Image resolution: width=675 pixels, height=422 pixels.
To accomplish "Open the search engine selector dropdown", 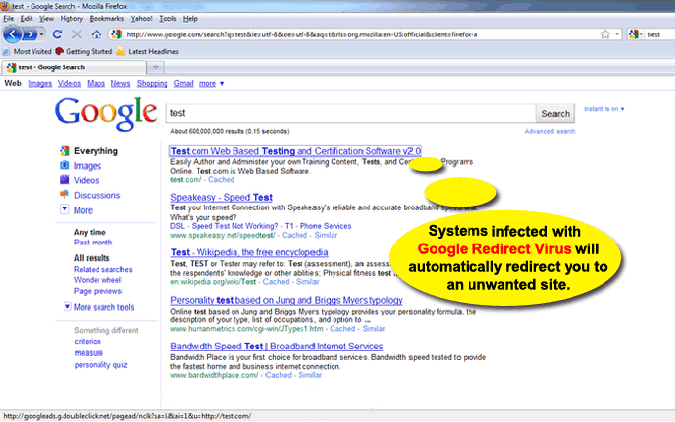I will coord(635,34).
